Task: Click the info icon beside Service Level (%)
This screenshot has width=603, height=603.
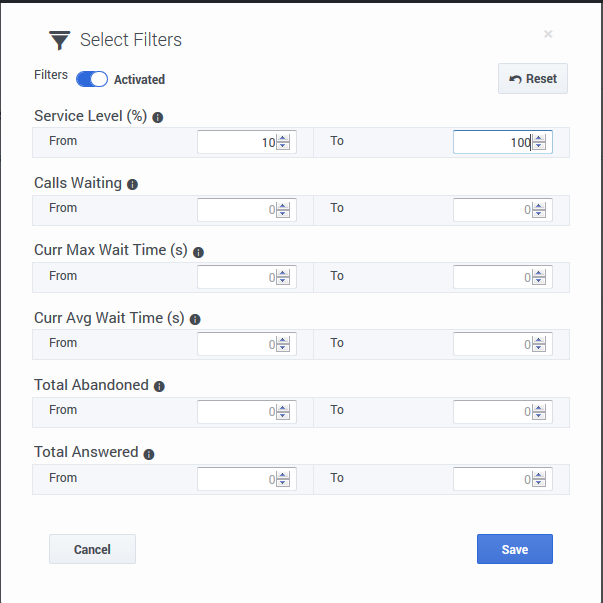Action: click(x=158, y=117)
